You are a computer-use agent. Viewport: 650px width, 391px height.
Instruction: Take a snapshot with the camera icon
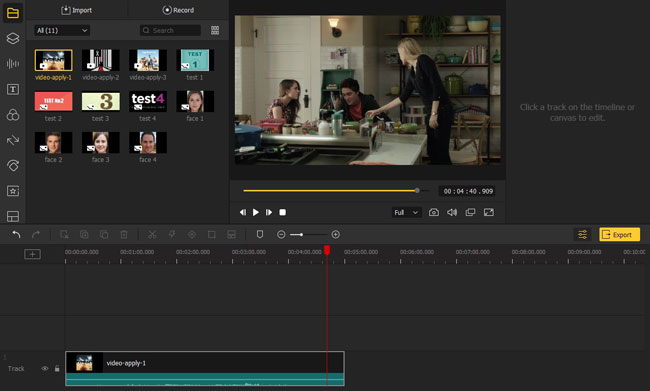click(434, 212)
